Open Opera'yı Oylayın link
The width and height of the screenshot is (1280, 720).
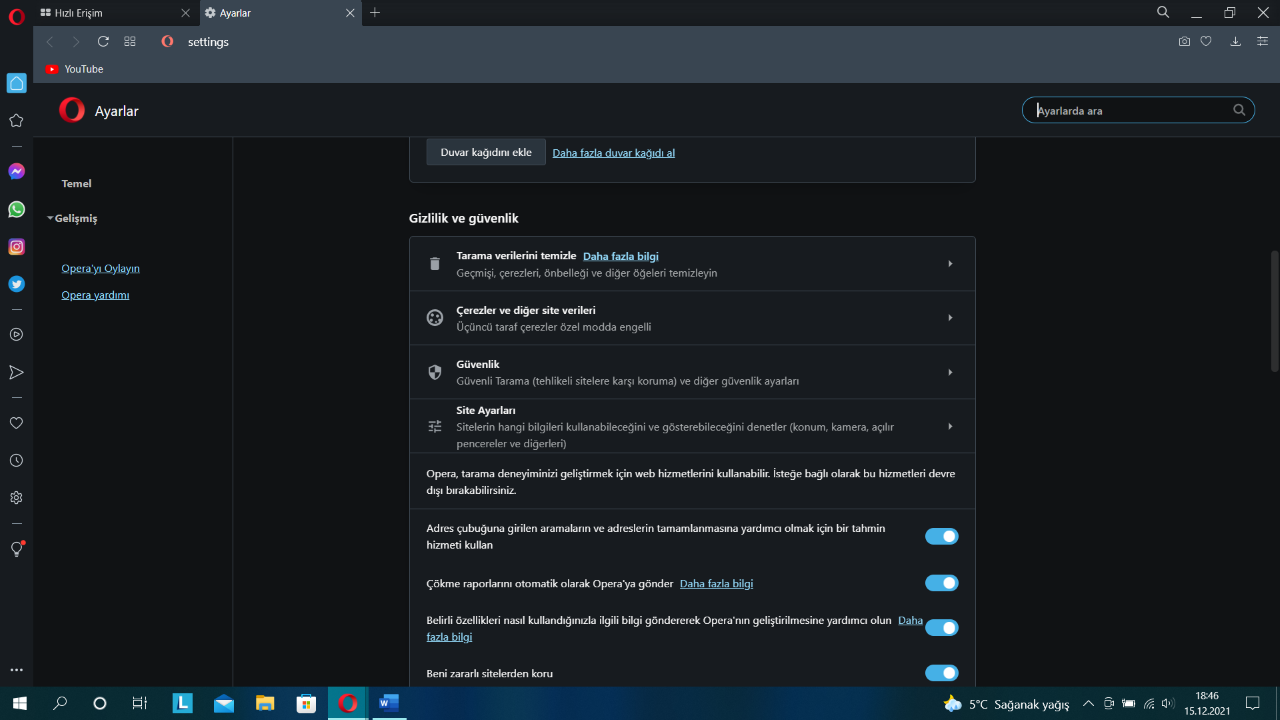coord(100,269)
